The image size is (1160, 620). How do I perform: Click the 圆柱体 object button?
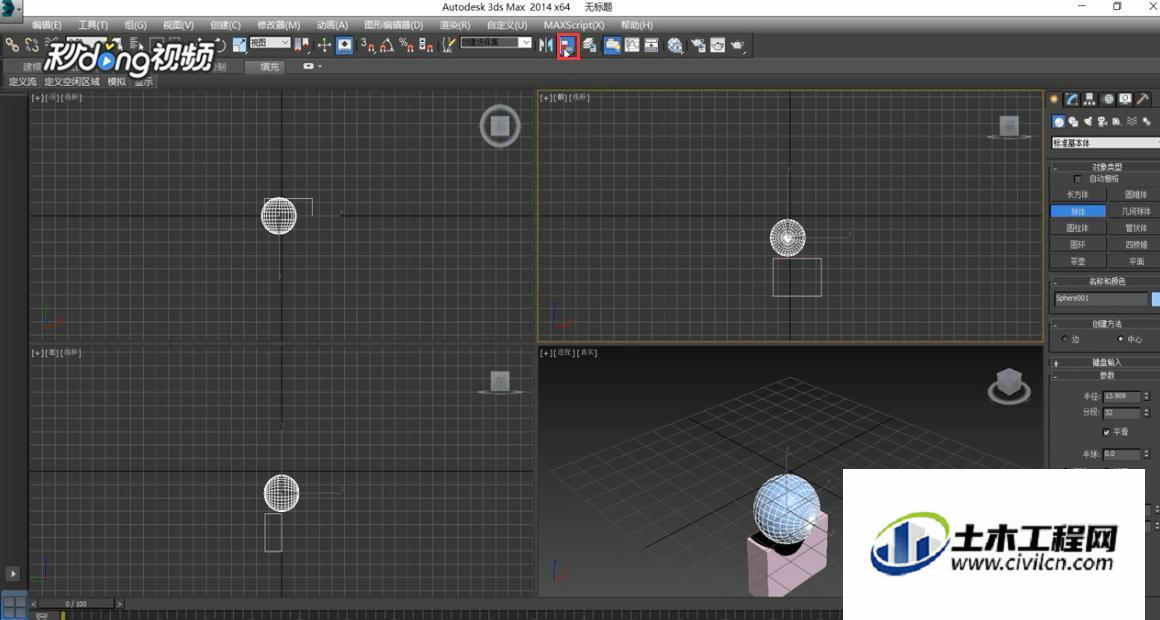[x=1078, y=228]
